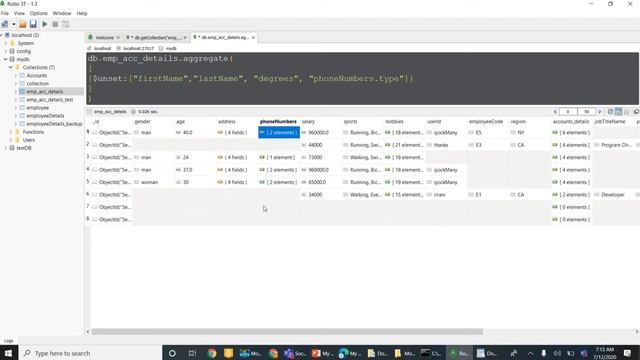The height and width of the screenshot is (360, 640).
Task: Click the rotate layout toolbar icon
Action: pyautogui.click(x=65, y=24)
